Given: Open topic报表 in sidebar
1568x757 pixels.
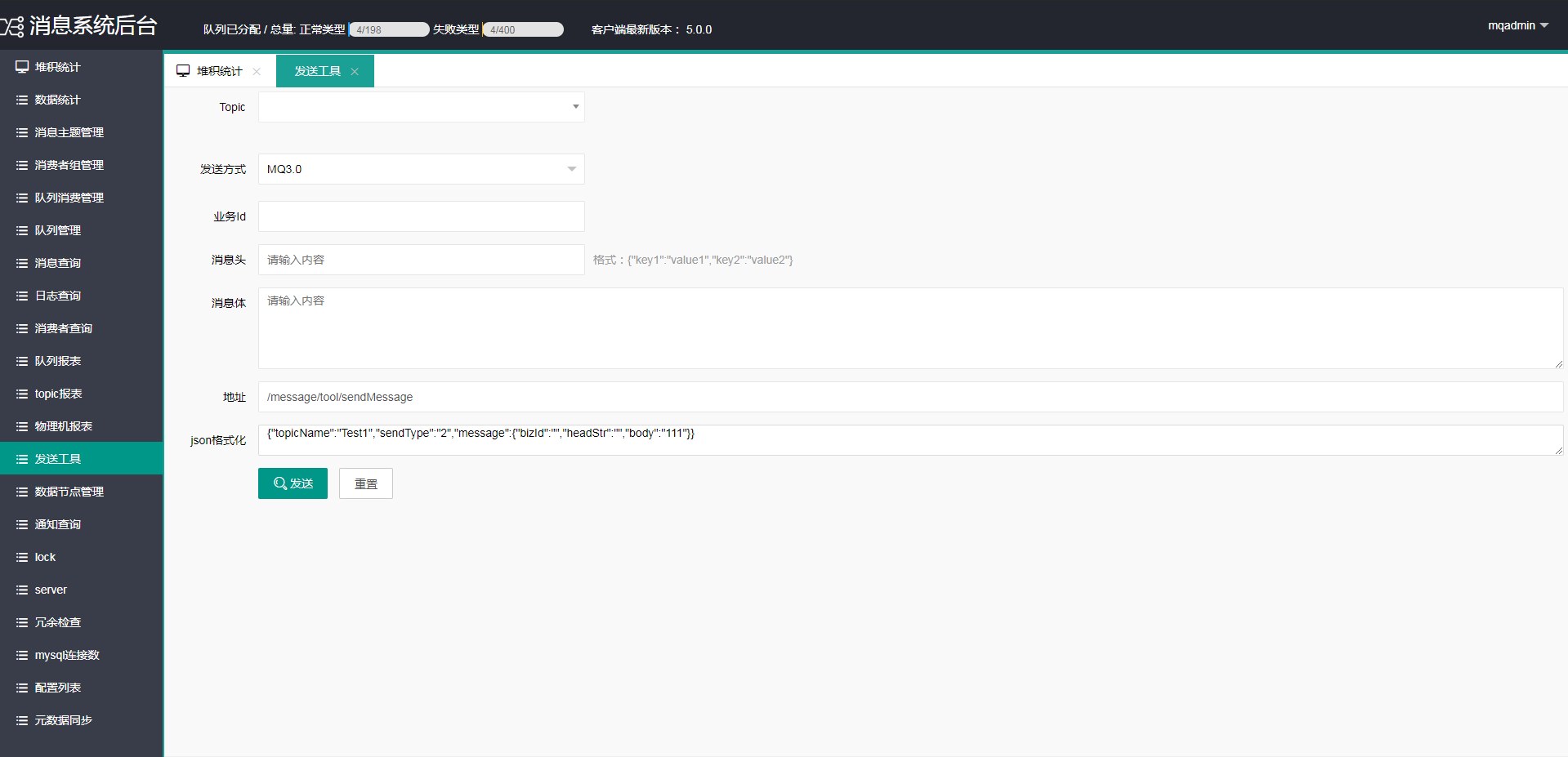Looking at the screenshot, I should (82, 394).
